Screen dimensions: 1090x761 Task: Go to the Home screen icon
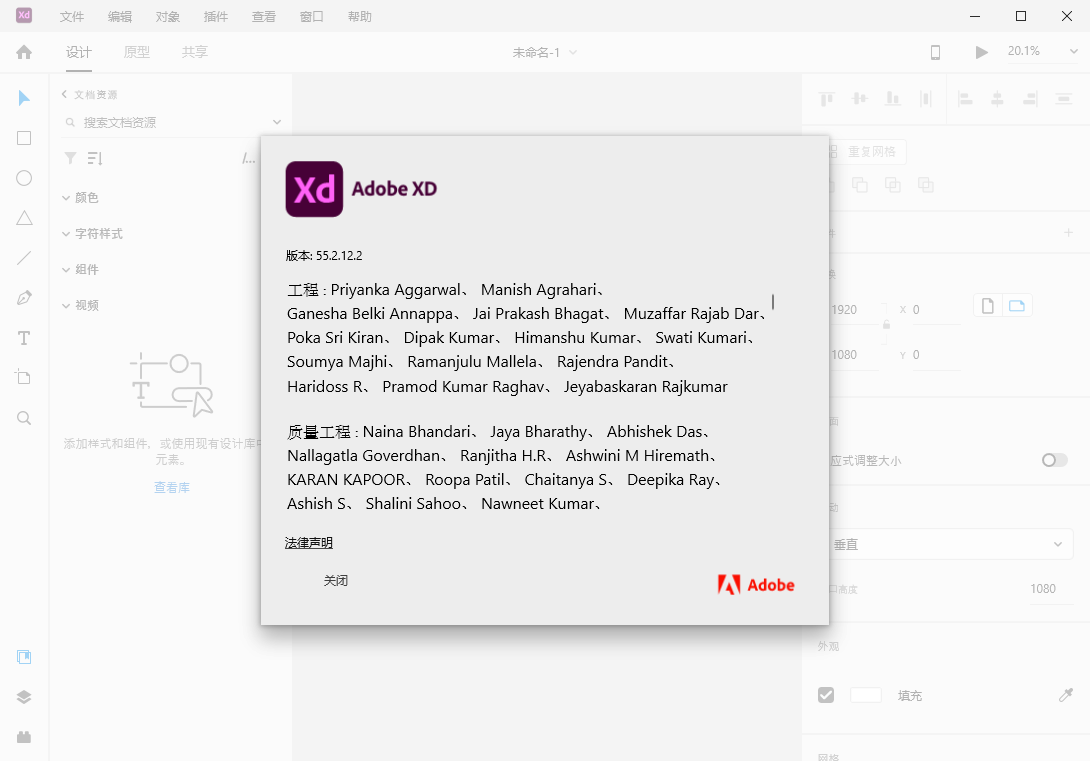(x=24, y=52)
